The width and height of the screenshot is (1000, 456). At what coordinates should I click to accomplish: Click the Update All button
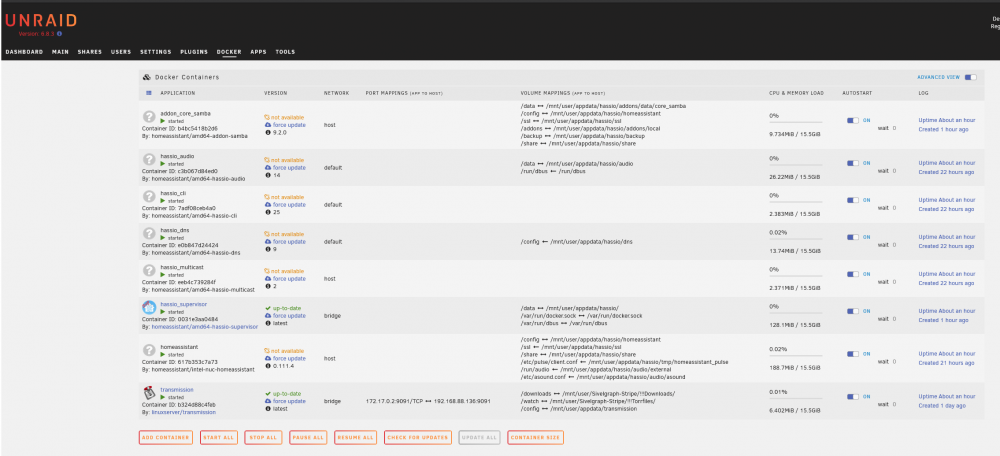tap(480, 438)
